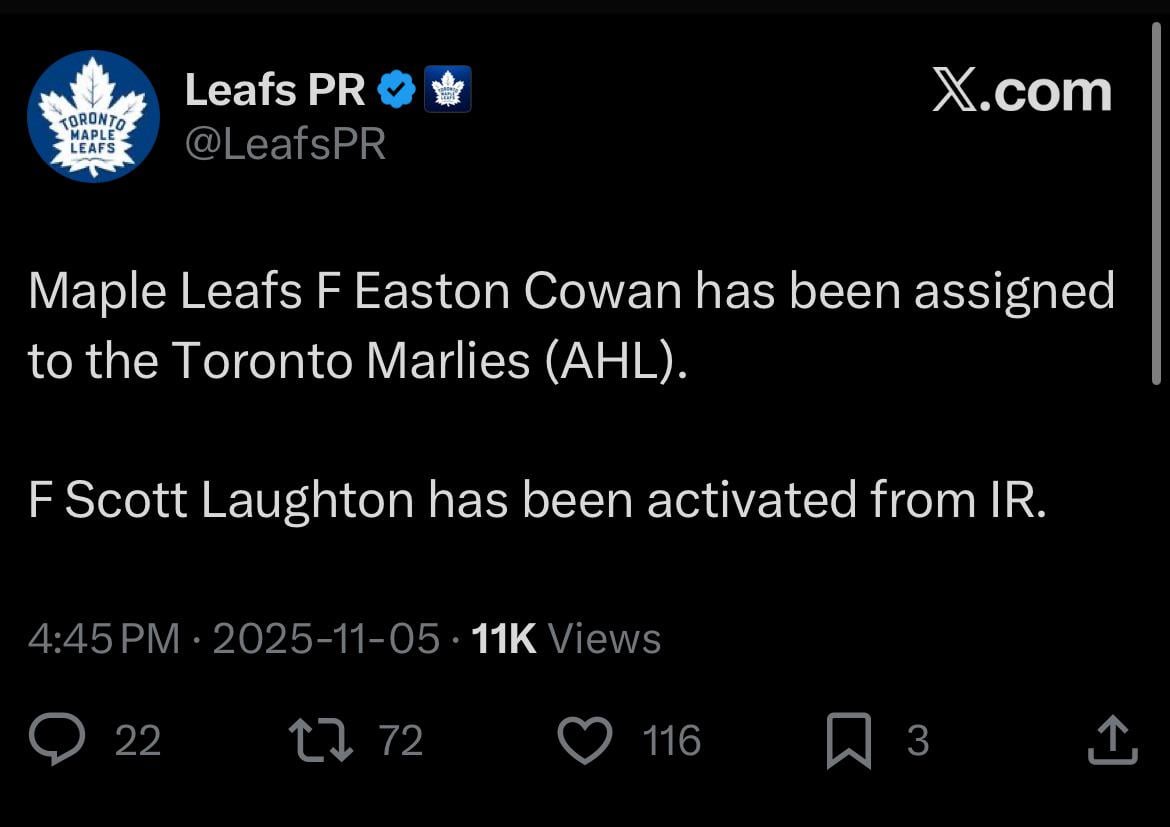Screen dimensions: 1170x827
Task: Click the blue verified checkmark badge
Action: tap(397, 87)
